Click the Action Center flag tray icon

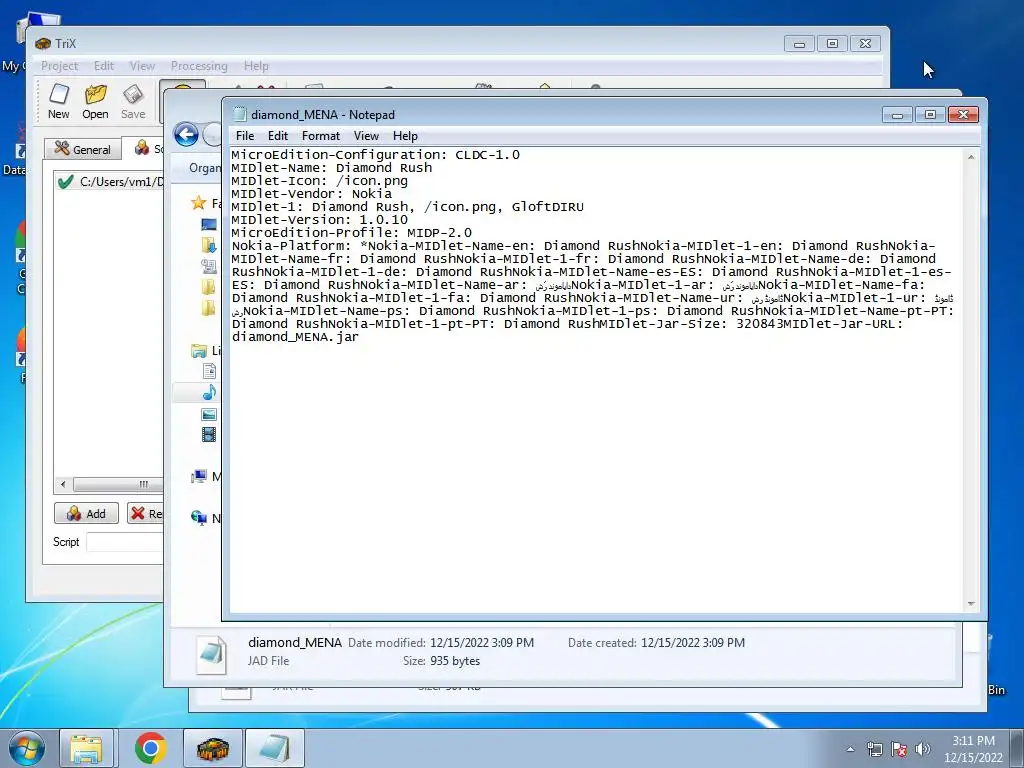coord(899,749)
